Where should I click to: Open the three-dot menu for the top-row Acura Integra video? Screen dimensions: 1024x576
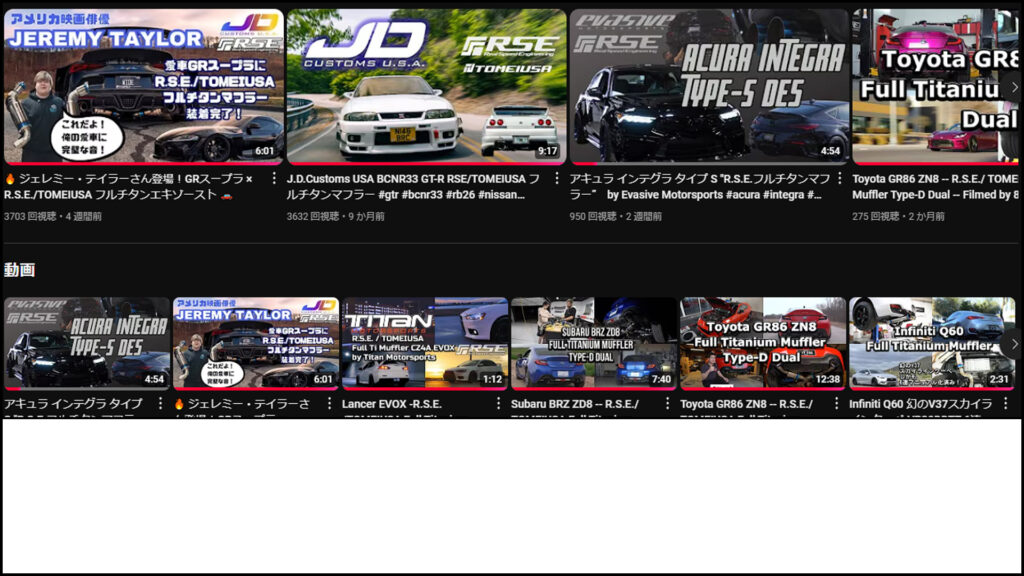point(840,179)
